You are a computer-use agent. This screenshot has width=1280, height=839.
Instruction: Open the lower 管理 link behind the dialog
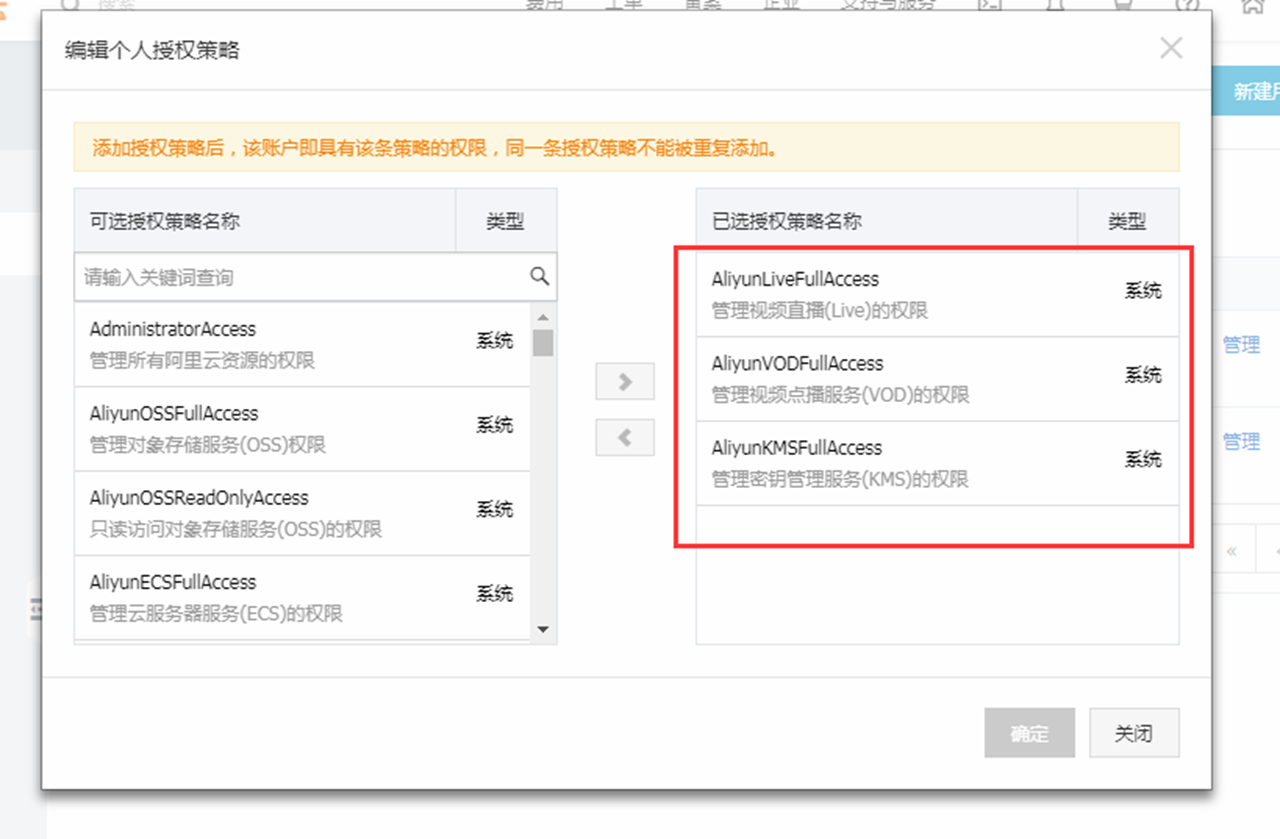[x=1241, y=441]
